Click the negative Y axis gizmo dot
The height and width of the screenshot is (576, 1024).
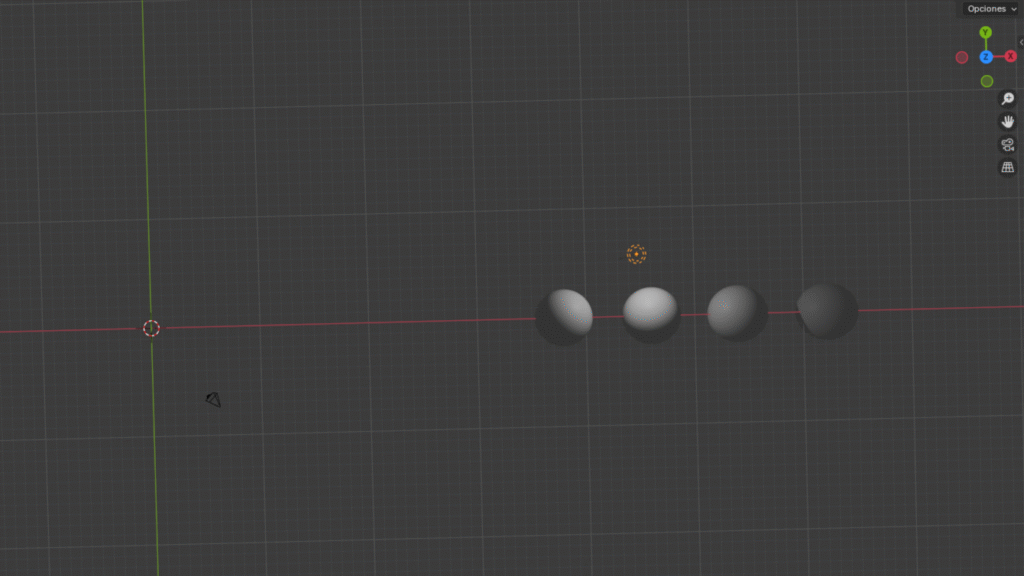[987, 81]
